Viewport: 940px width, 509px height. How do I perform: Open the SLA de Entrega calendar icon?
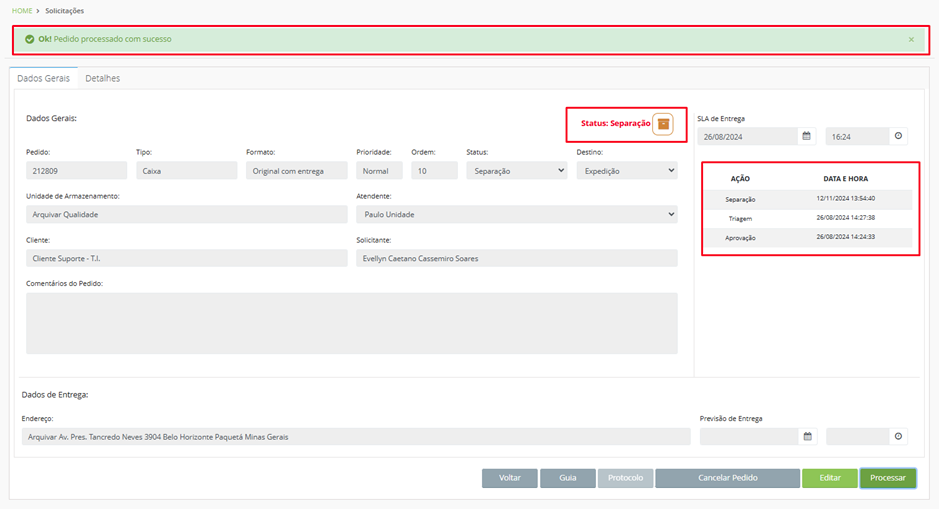tap(806, 136)
